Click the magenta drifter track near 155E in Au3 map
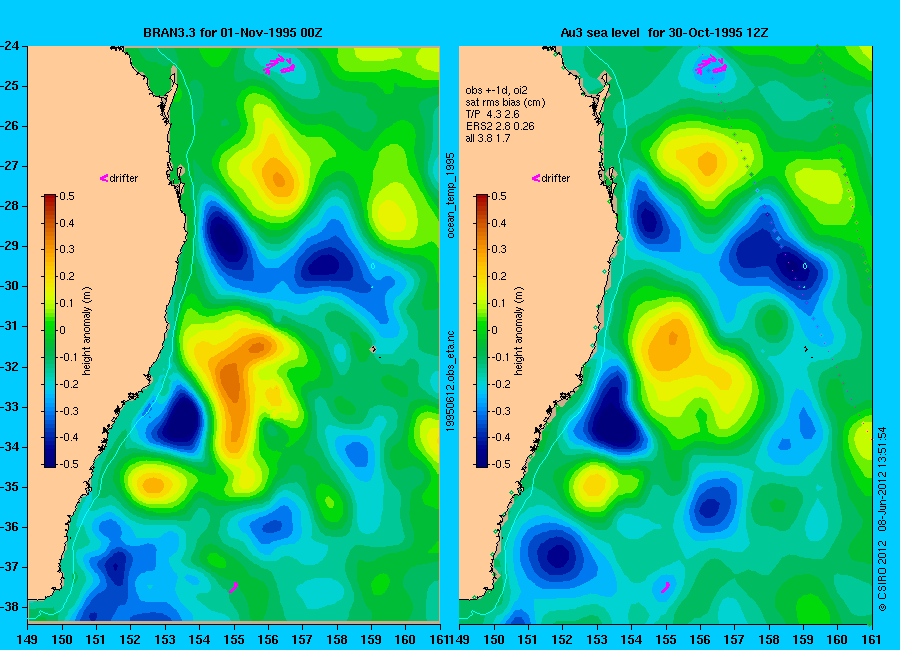900x650 pixels. [665, 587]
